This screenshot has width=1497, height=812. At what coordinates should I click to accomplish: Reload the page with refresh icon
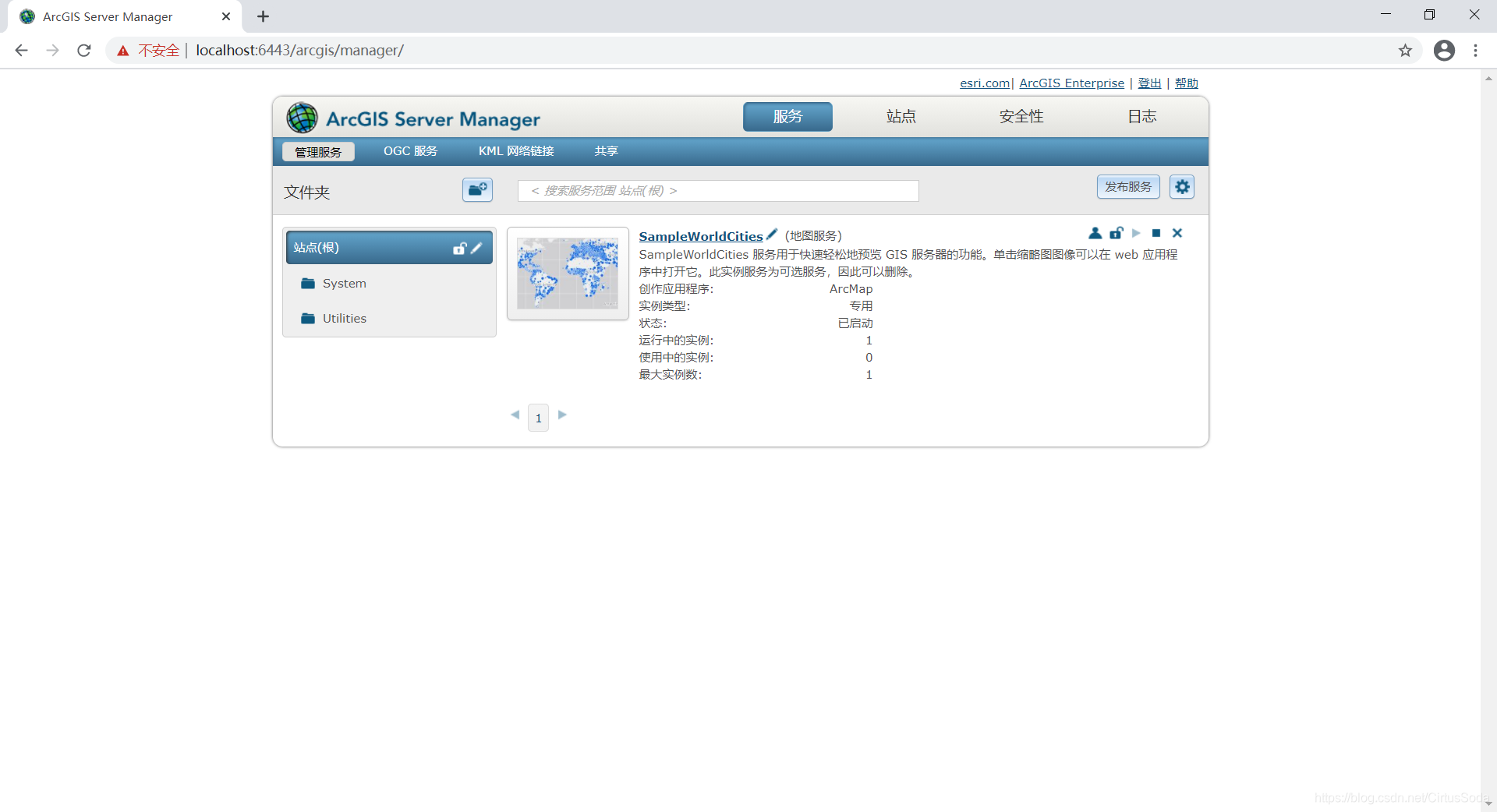84,51
